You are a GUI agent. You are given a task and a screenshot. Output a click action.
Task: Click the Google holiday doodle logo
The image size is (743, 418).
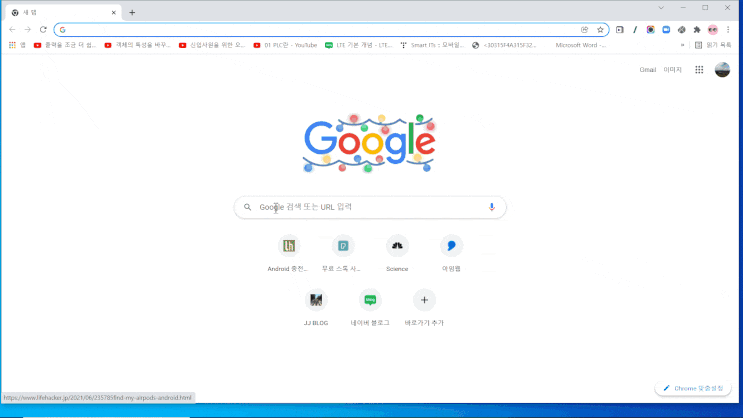(x=370, y=143)
